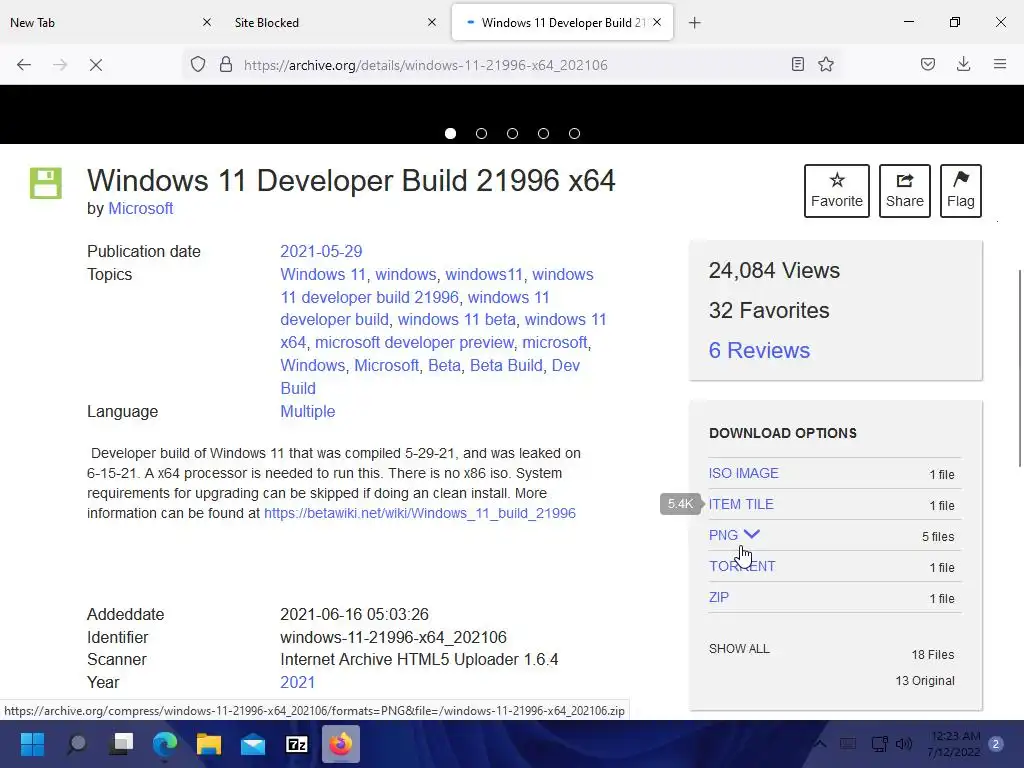Open taskbar Search
The height and width of the screenshot is (768, 1024).
pos(77,744)
